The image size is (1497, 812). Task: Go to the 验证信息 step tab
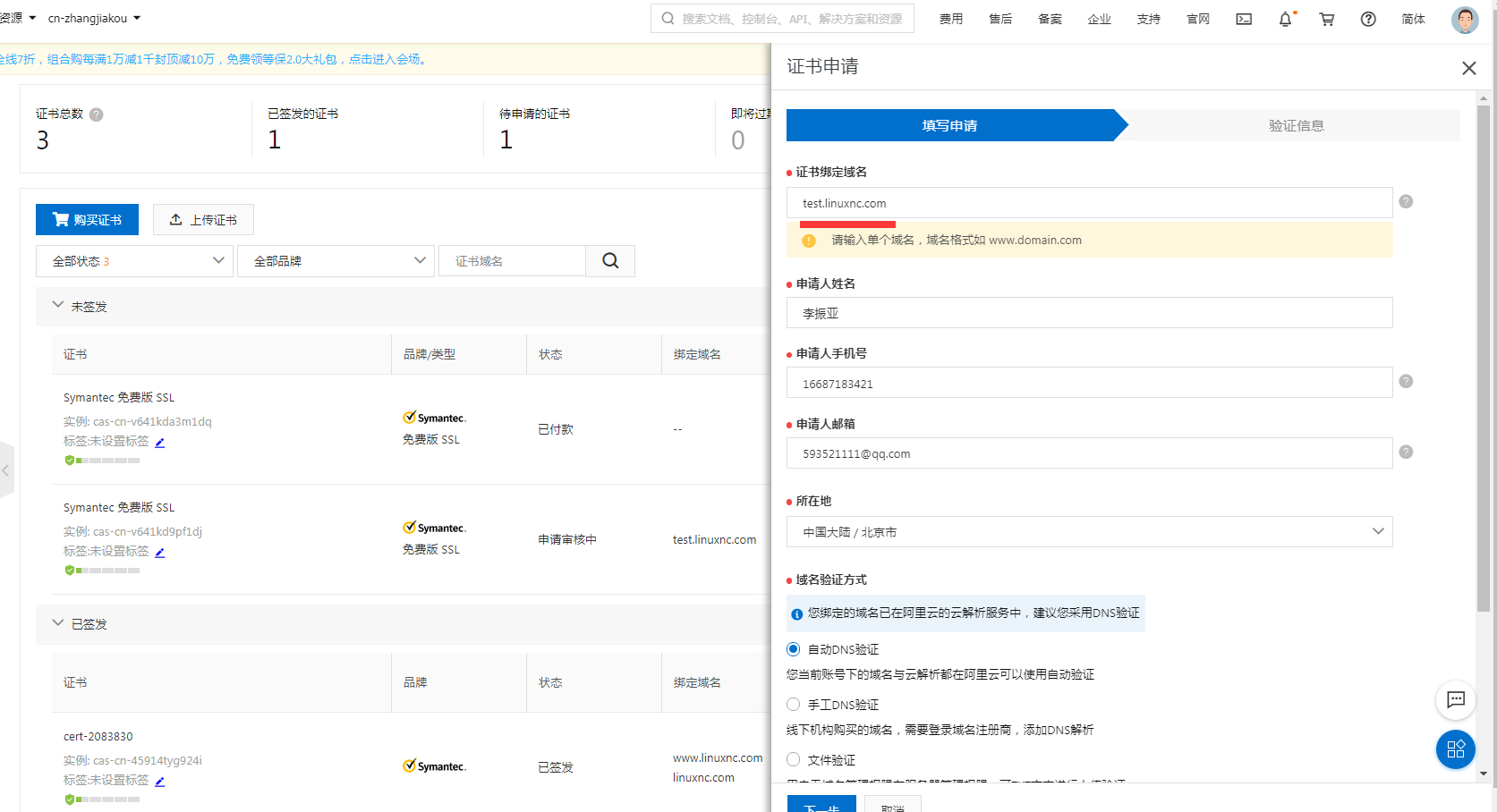click(1296, 125)
